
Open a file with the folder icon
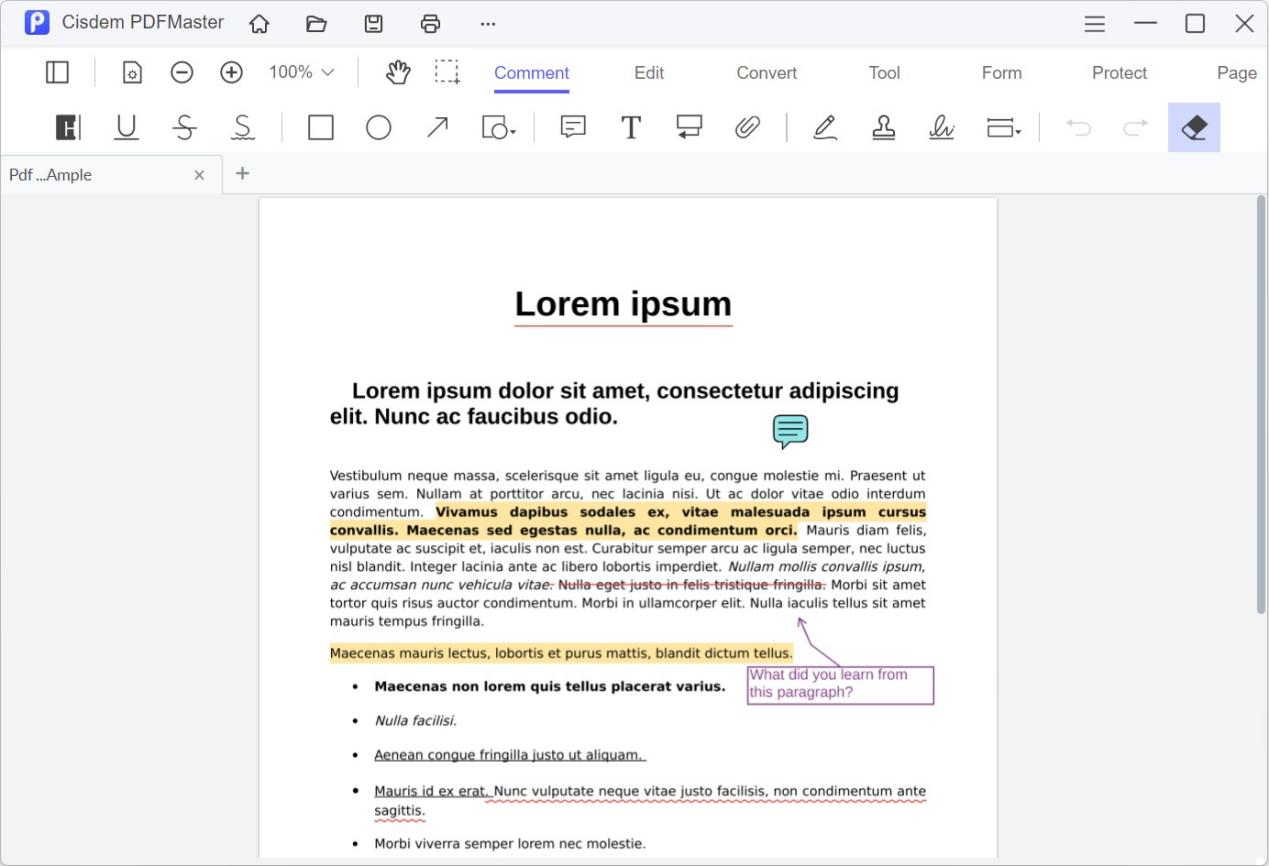(316, 23)
